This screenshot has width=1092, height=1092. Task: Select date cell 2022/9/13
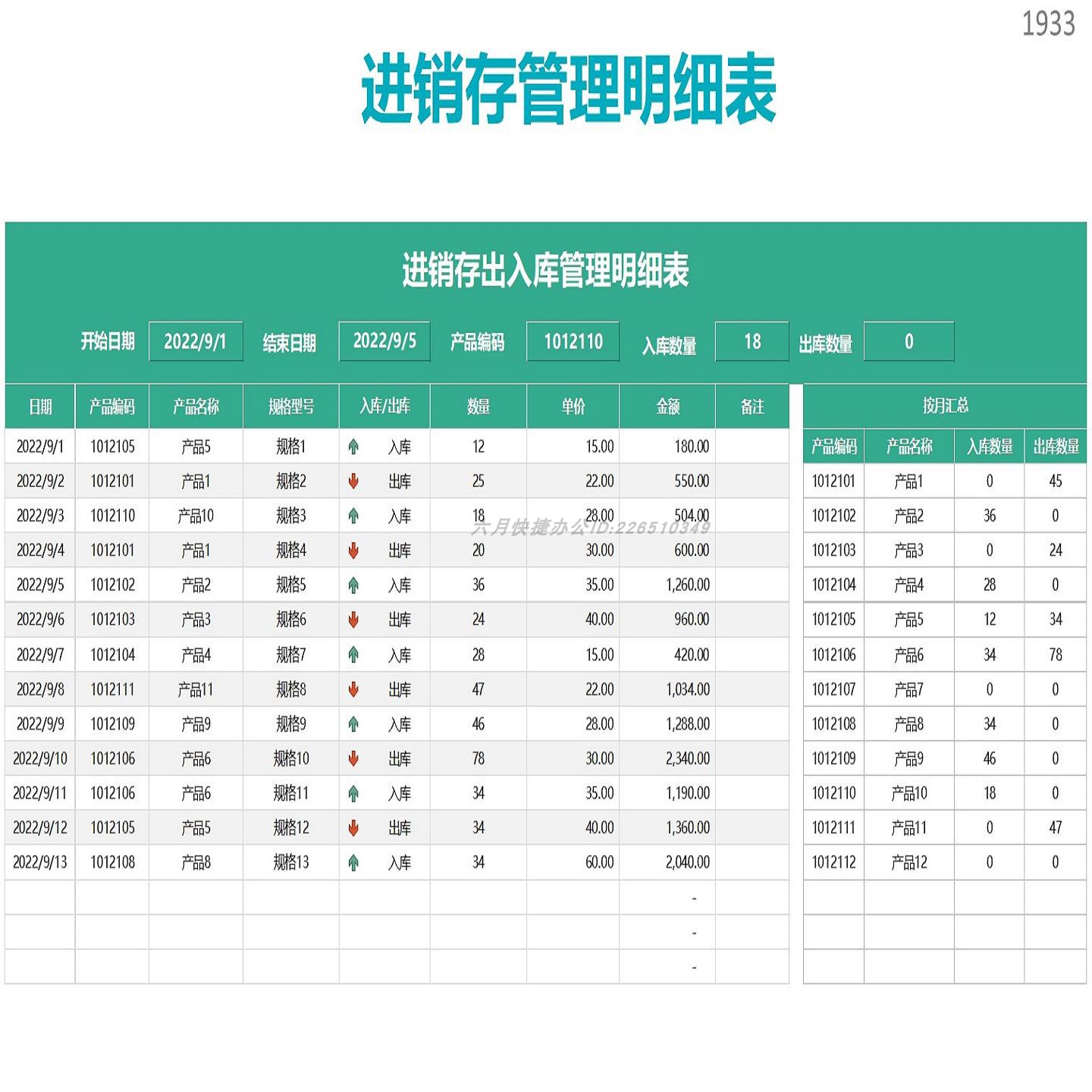40,862
